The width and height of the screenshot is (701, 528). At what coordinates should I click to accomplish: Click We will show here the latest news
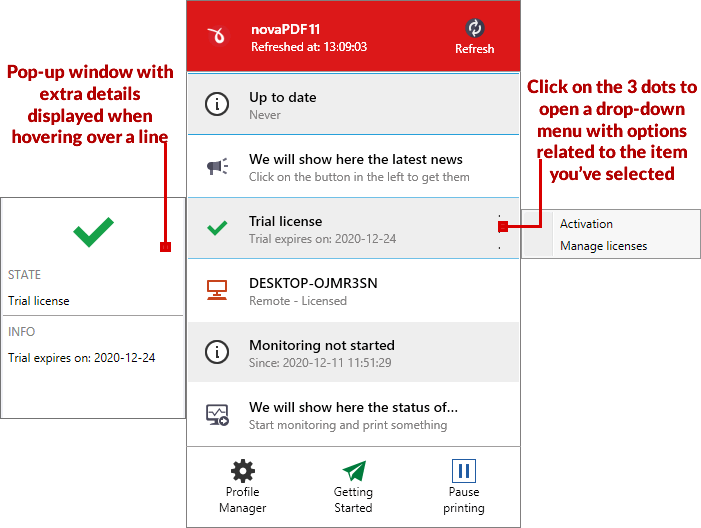click(356, 159)
